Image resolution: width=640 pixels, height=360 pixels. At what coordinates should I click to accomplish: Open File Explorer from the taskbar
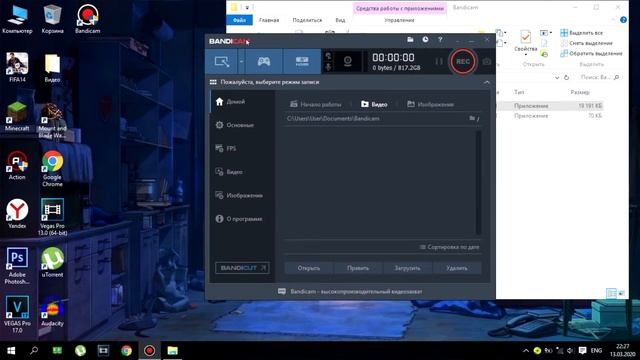click(173, 350)
